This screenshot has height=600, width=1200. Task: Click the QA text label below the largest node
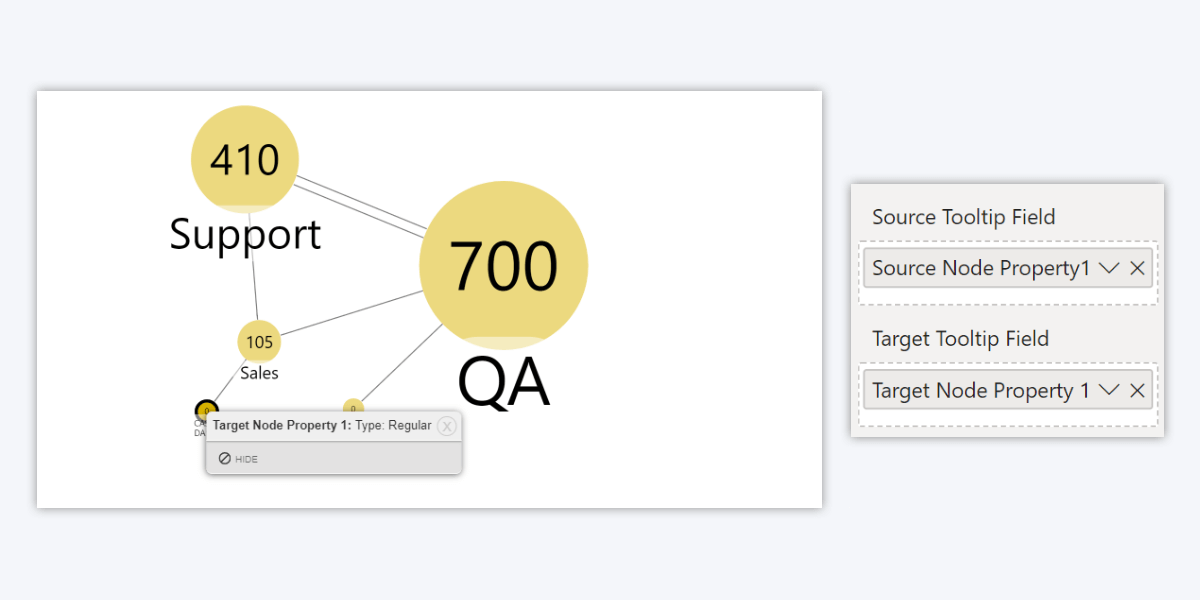click(503, 381)
